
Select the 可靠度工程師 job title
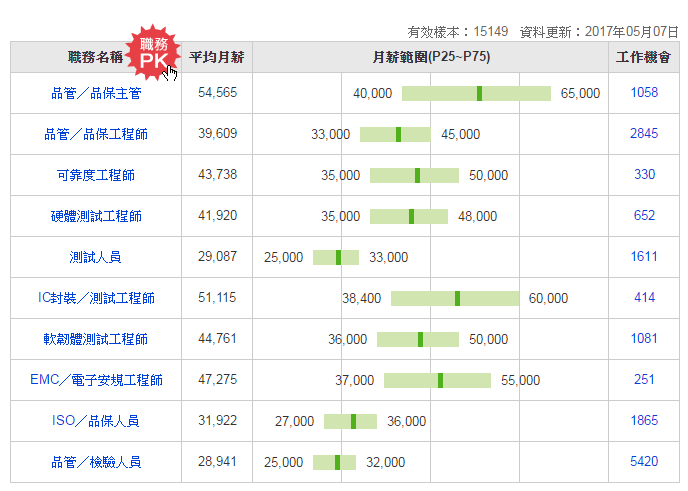coord(96,175)
